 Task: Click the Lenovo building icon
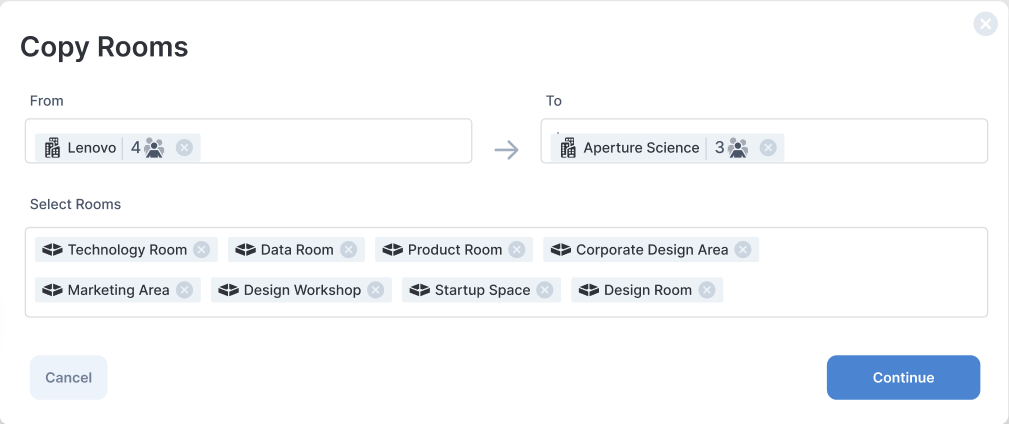pyautogui.click(x=52, y=148)
